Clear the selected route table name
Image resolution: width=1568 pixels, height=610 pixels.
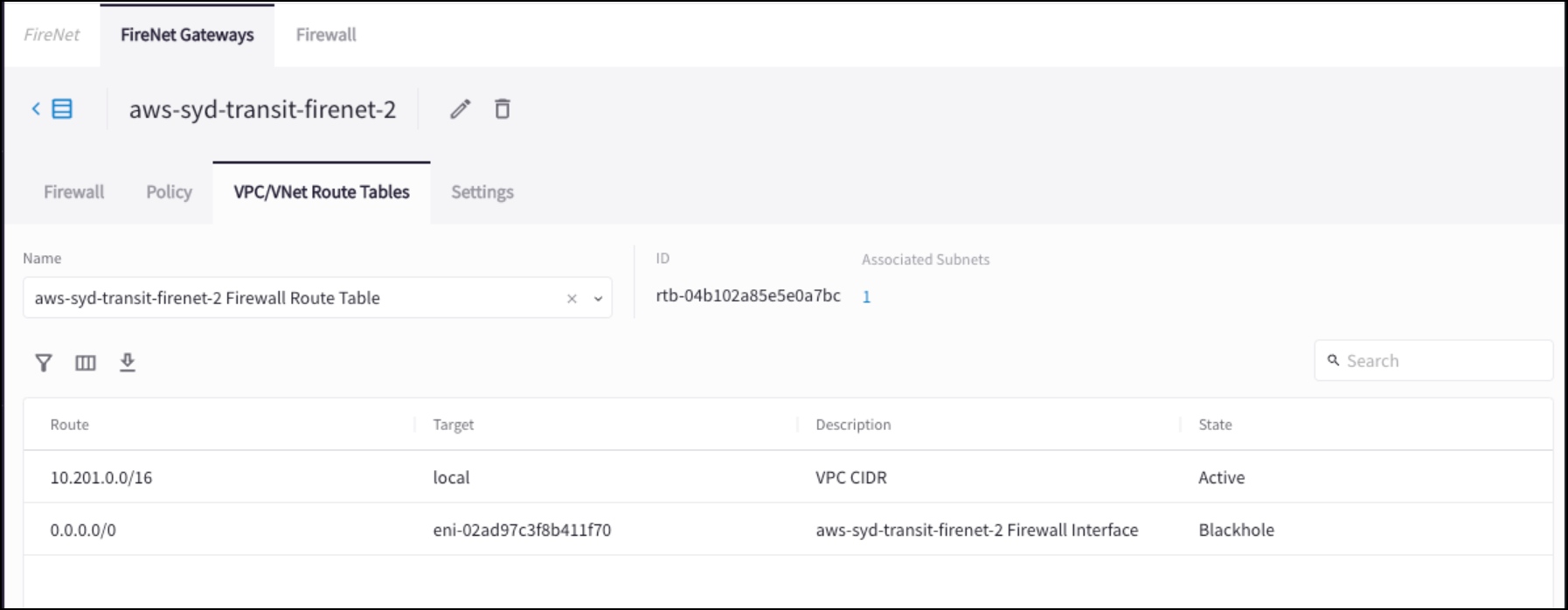572,299
